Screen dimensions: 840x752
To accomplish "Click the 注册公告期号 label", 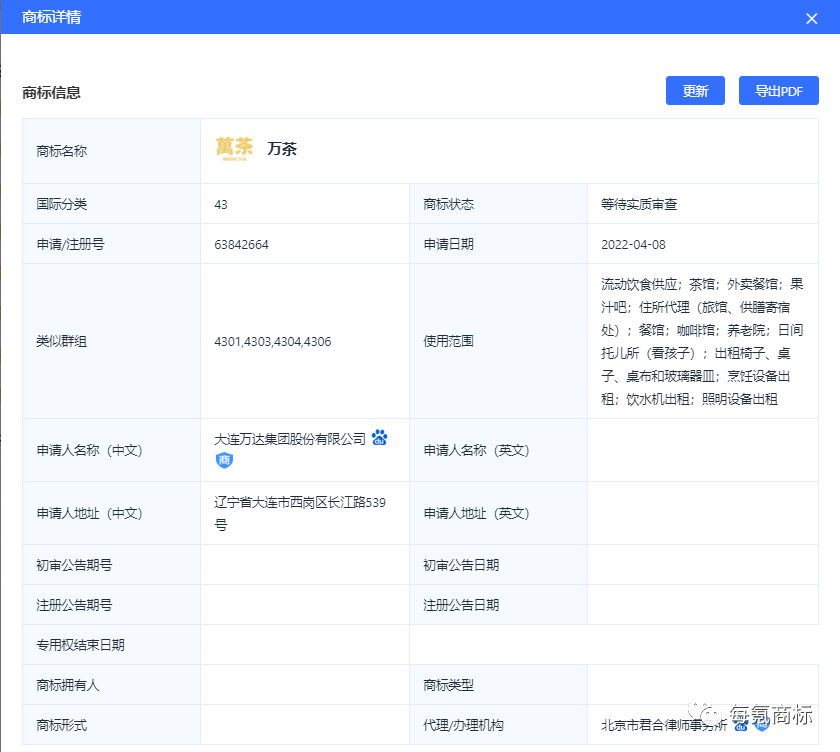I will coord(74,605).
